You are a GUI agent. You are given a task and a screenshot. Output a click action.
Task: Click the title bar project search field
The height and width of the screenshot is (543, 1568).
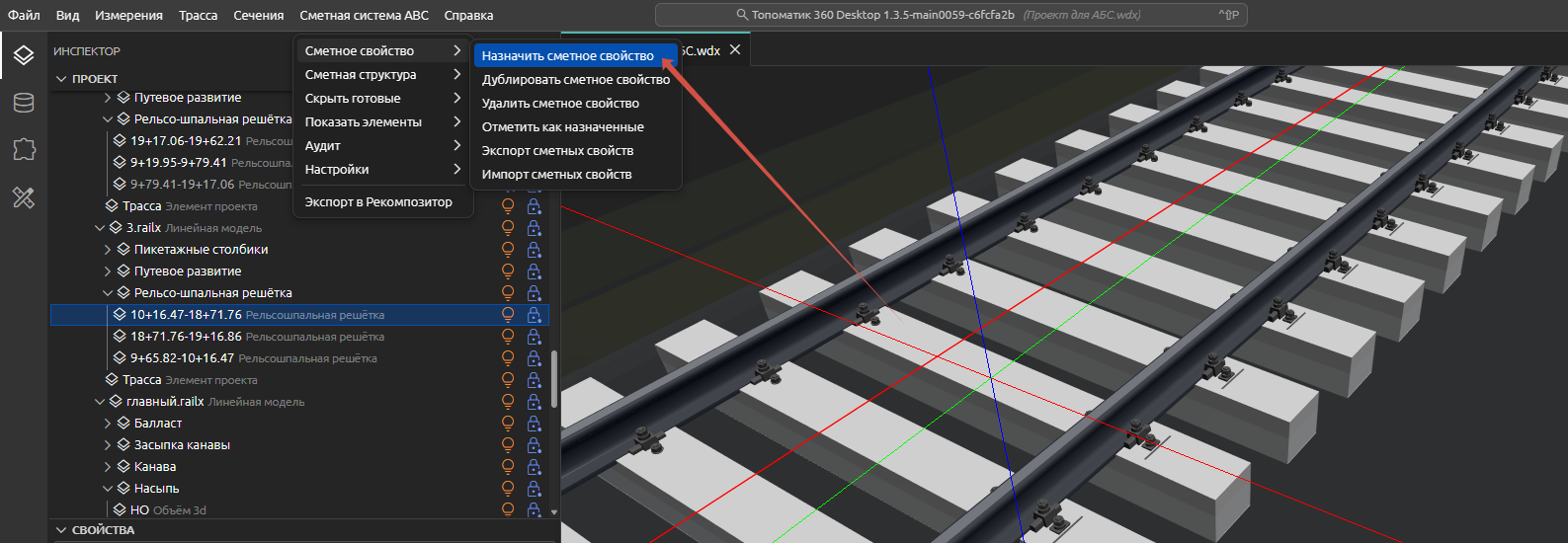(x=950, y=15)
